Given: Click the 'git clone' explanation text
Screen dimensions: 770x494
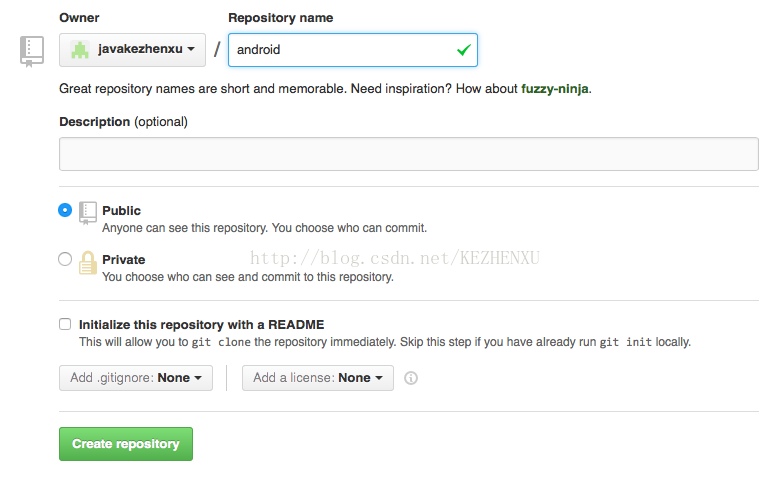Looking at the screenshot, I should [385, 342].
